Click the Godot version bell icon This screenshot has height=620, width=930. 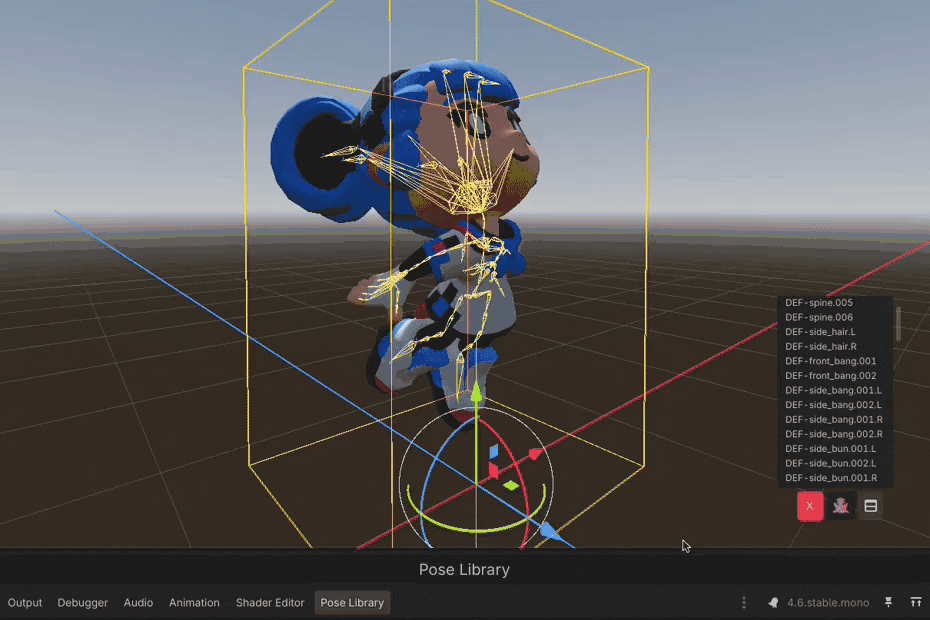(x=773, y=603)
